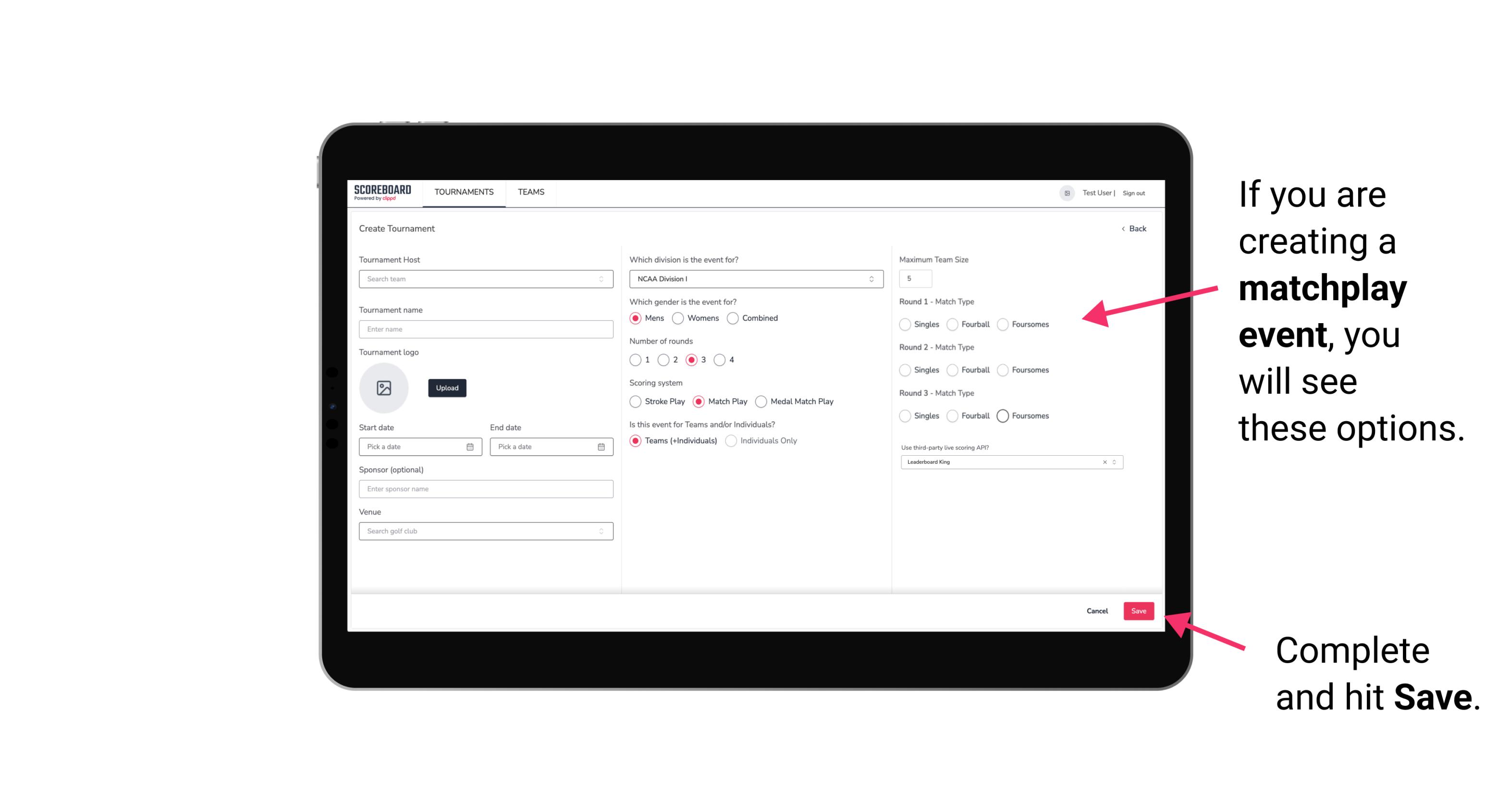The image size is (1510, 812).
Task: Click the third-party API remove icon
Action: tap(1105, 461)
